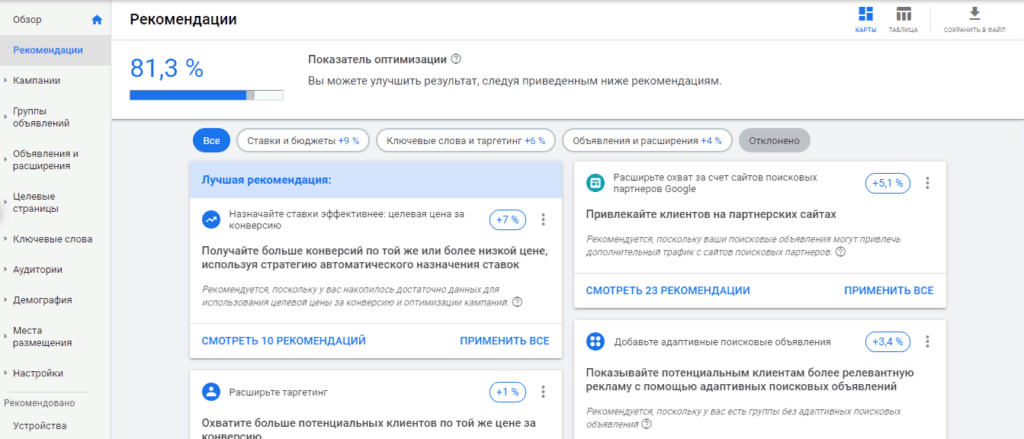1024x439 pixels.
Task: Click search partners card icon
Action: (x=595, y=183)
